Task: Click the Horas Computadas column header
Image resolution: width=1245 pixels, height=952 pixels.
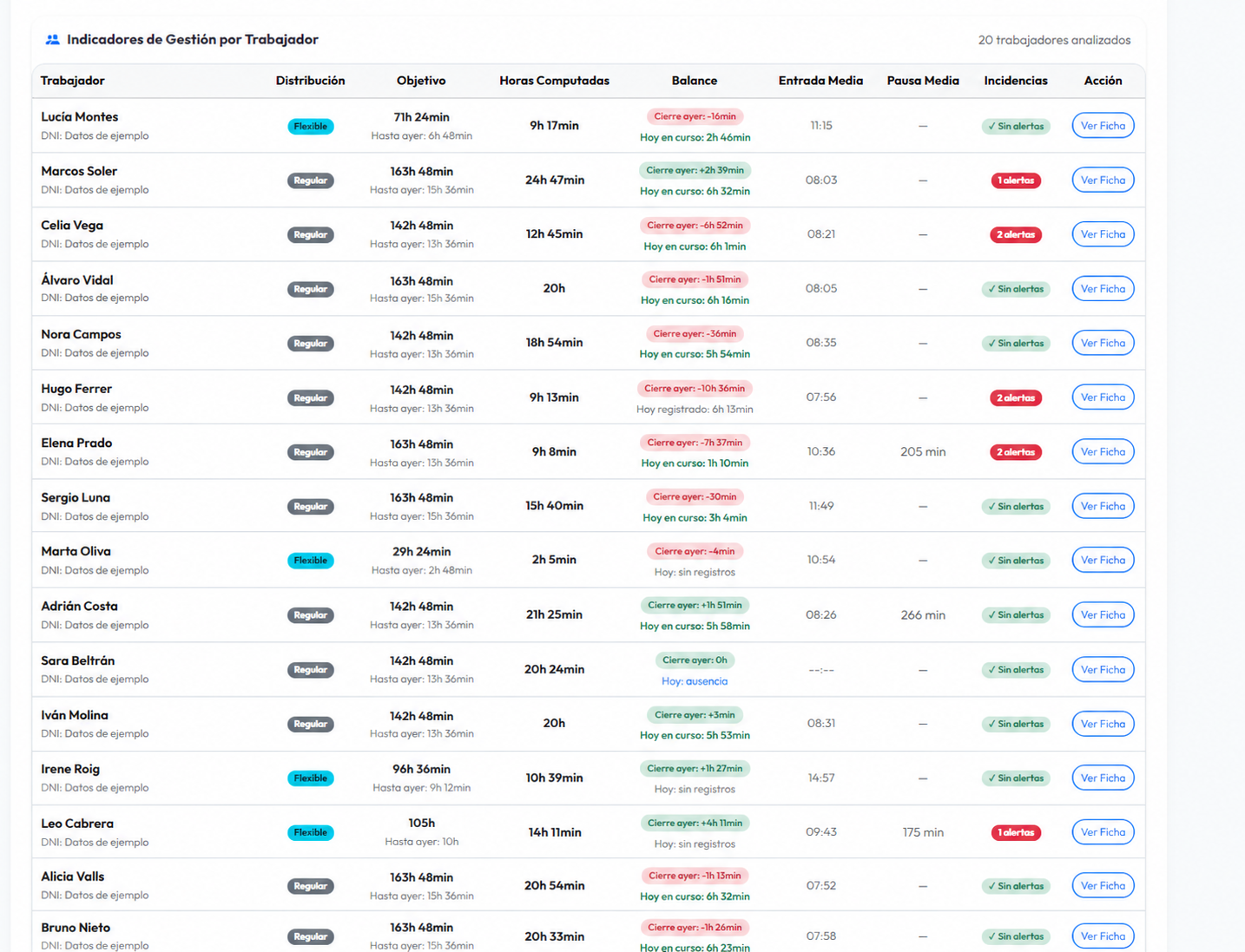Action: (x=554, y=81)
